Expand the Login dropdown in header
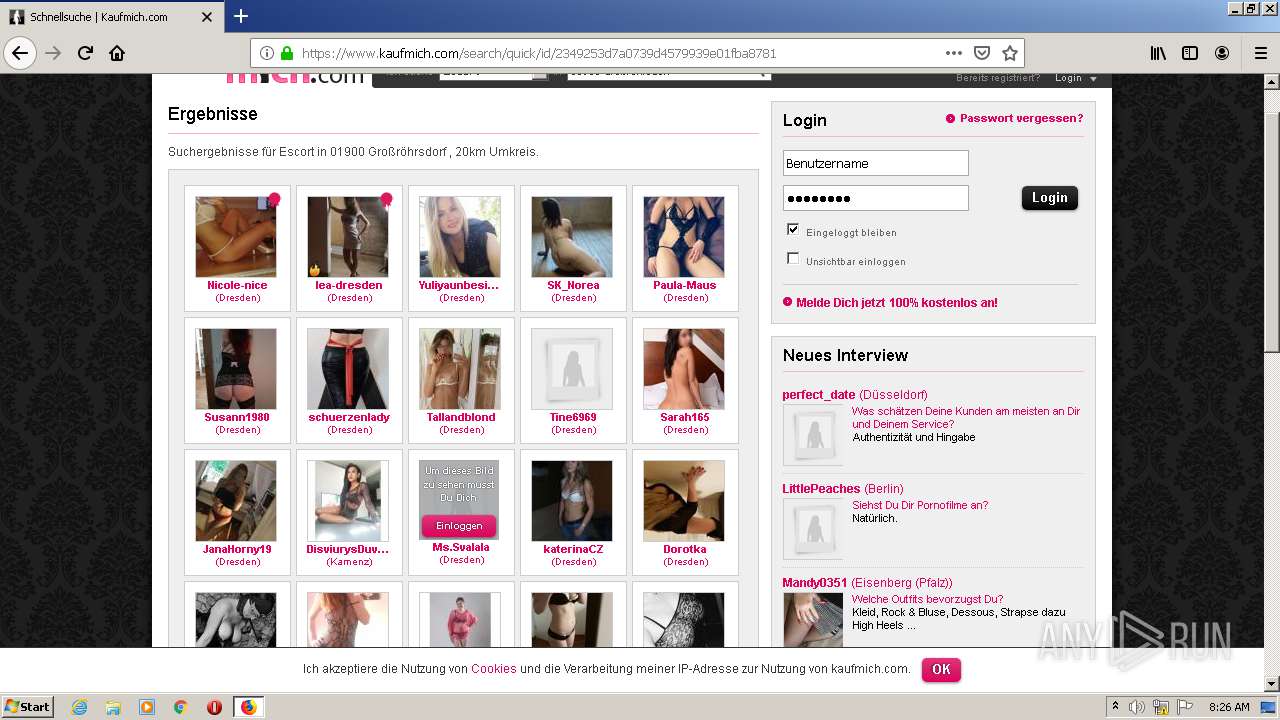 [x=1076, y=78]
